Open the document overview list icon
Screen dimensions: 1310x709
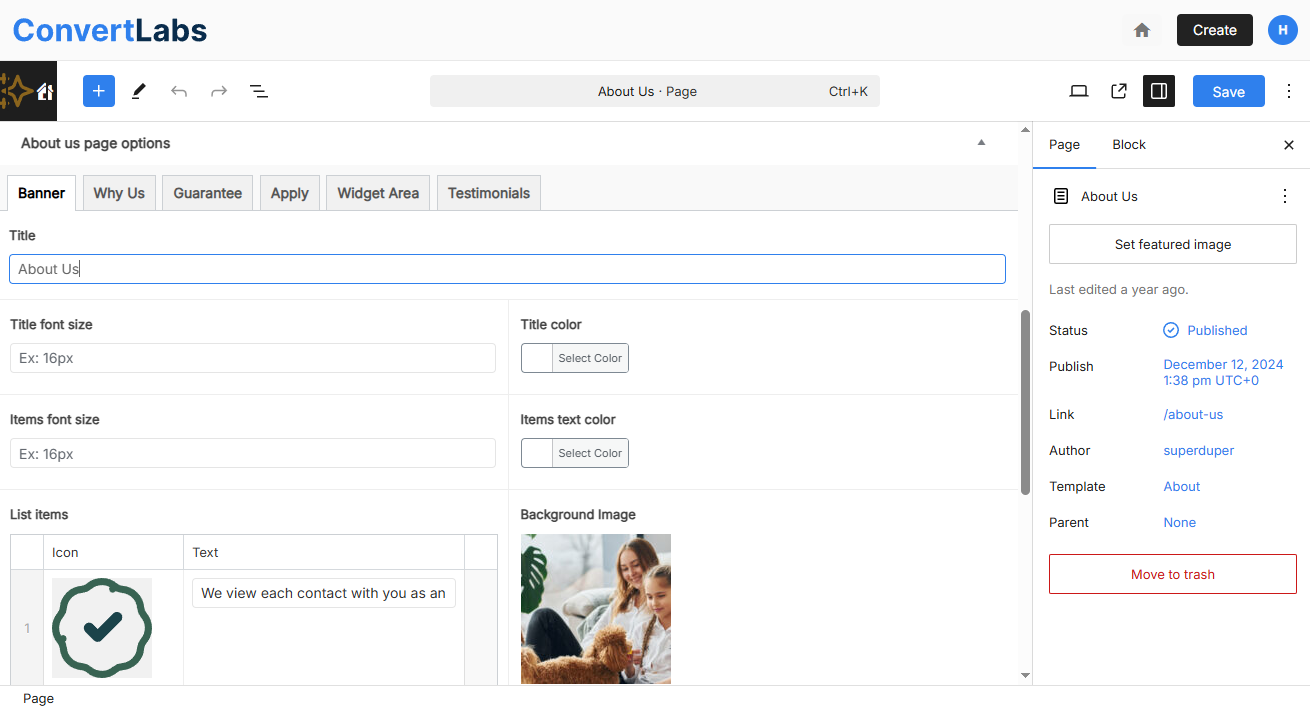click(258, 91)
